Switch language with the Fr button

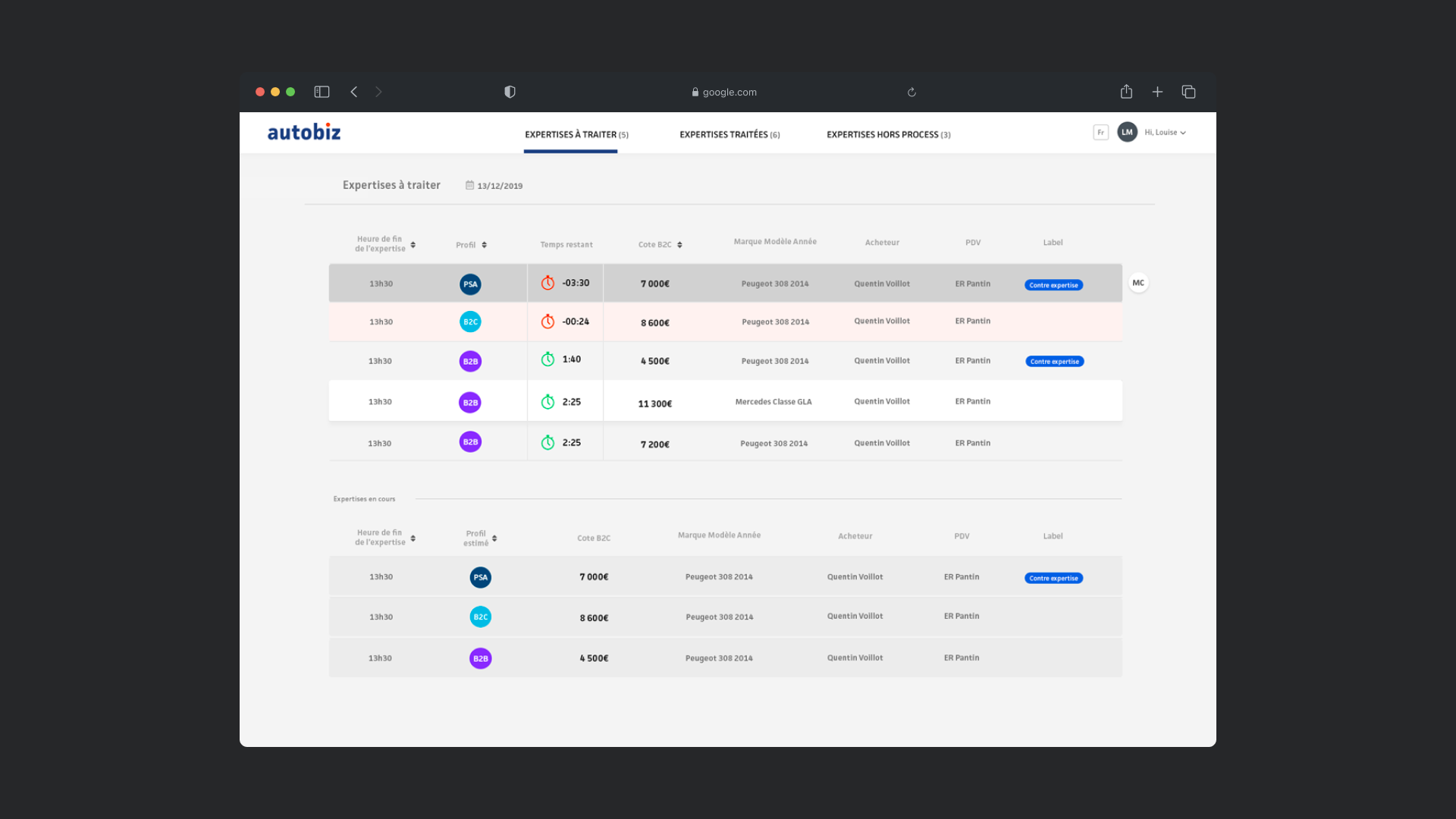click(x=1100, y=132)
